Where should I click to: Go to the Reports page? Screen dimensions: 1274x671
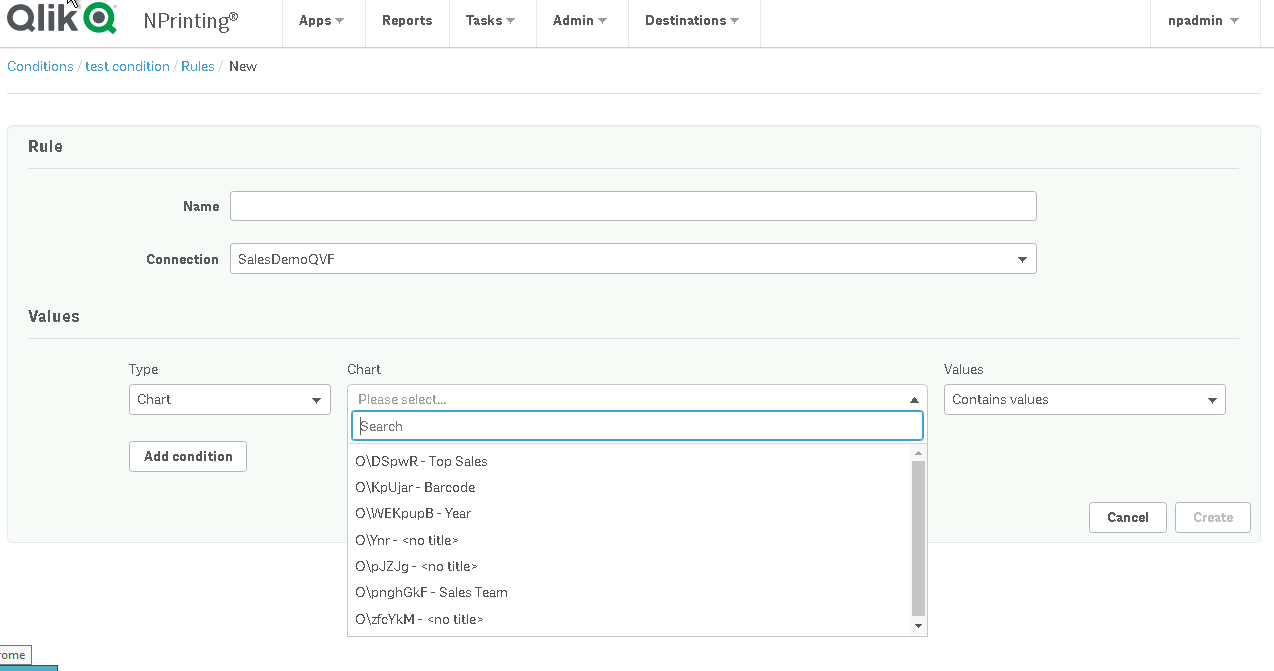(407, 21)
